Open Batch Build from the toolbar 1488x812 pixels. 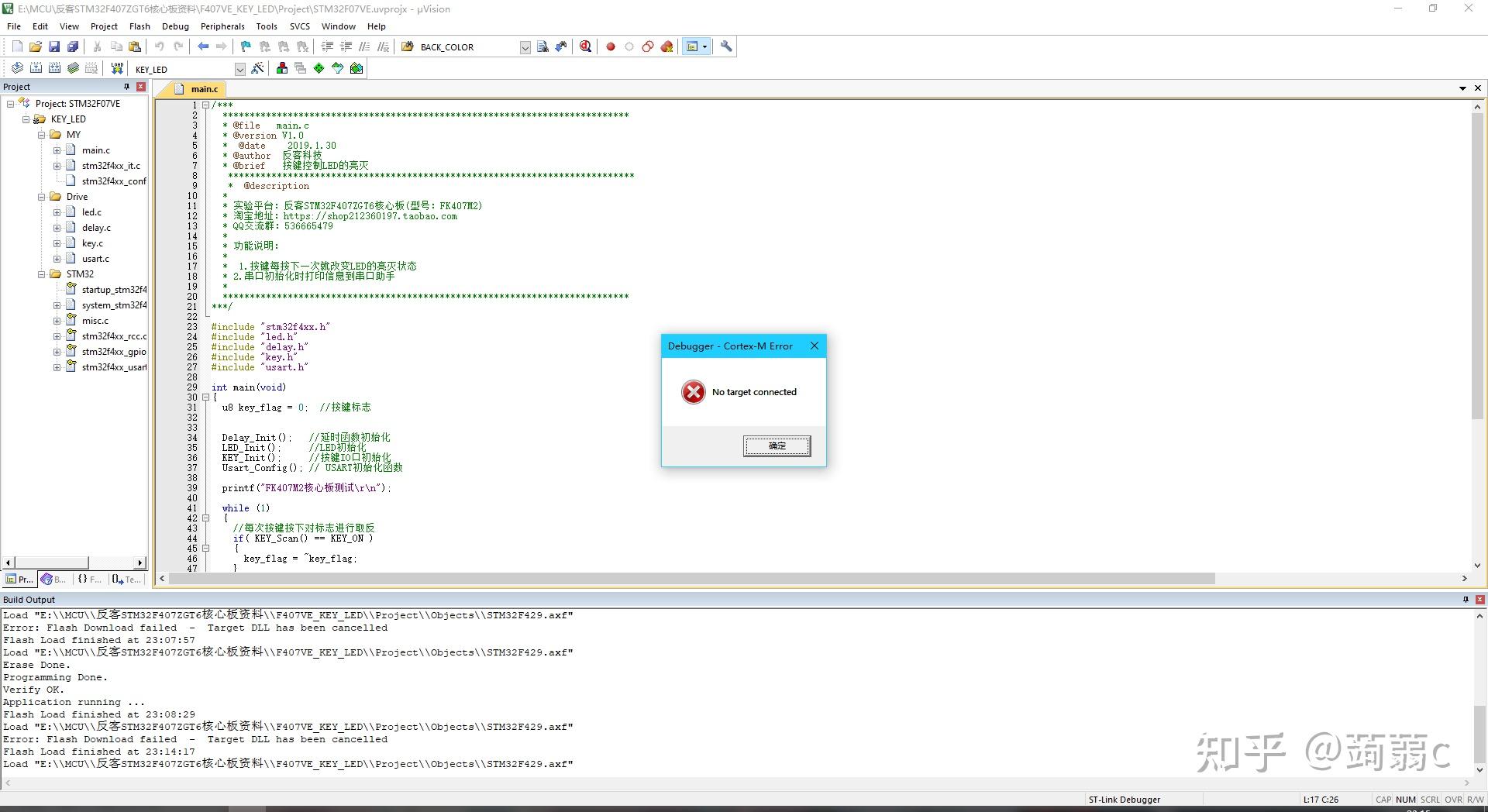[x=73, y=68]
